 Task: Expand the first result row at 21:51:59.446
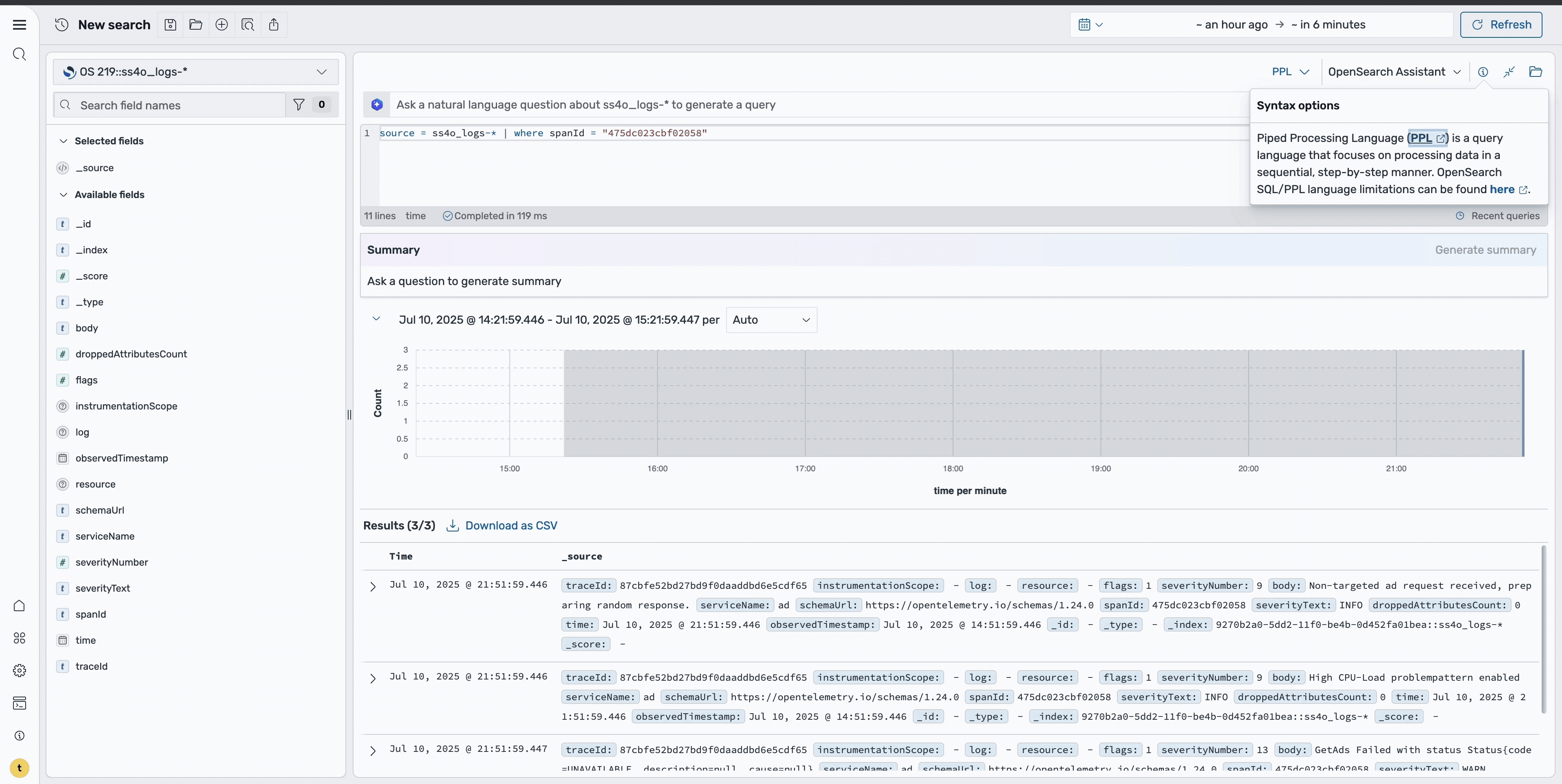click(373, 586)
